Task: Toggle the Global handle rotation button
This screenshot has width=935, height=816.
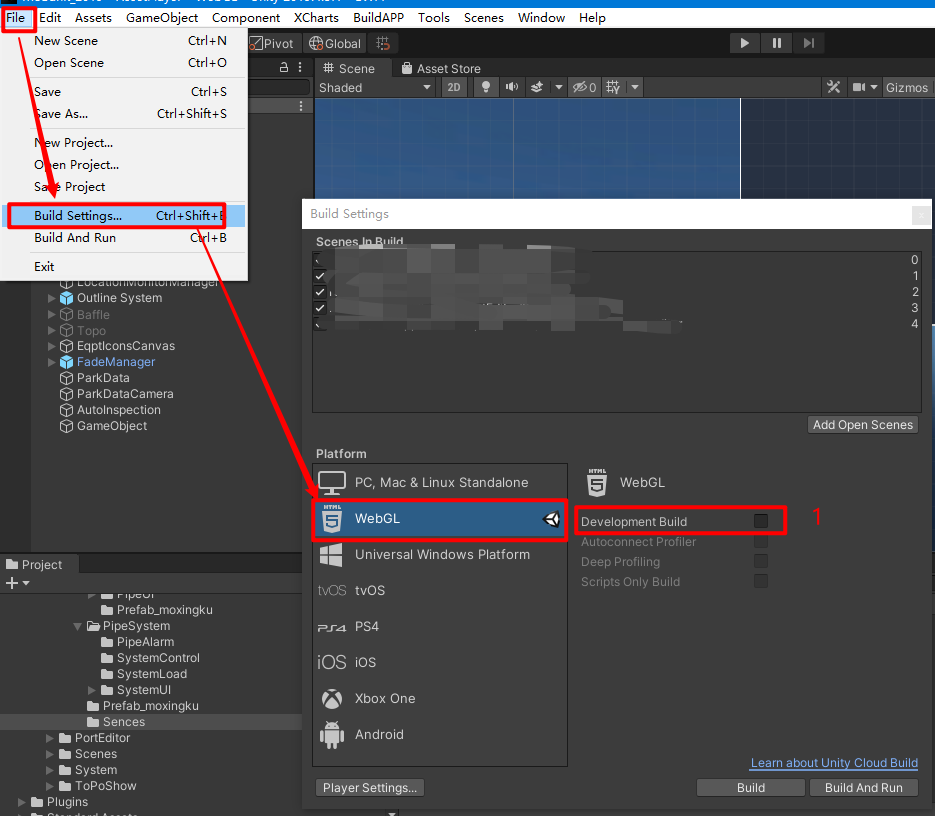Action: click(x=335, y=44)
